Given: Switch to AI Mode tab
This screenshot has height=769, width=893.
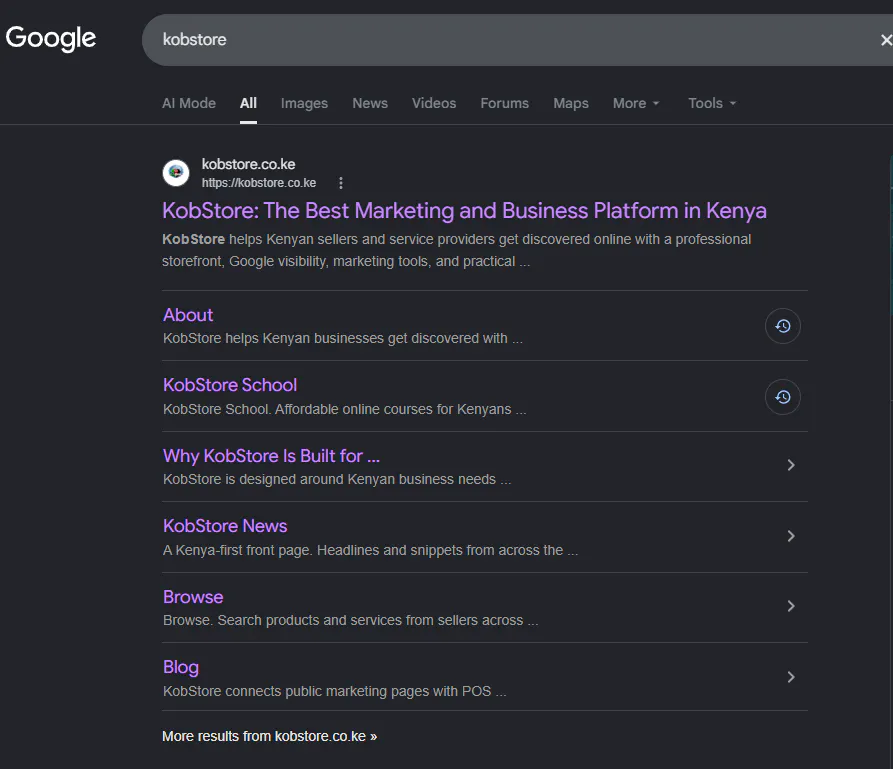Looking at the screenshot, I should [189, 103].
